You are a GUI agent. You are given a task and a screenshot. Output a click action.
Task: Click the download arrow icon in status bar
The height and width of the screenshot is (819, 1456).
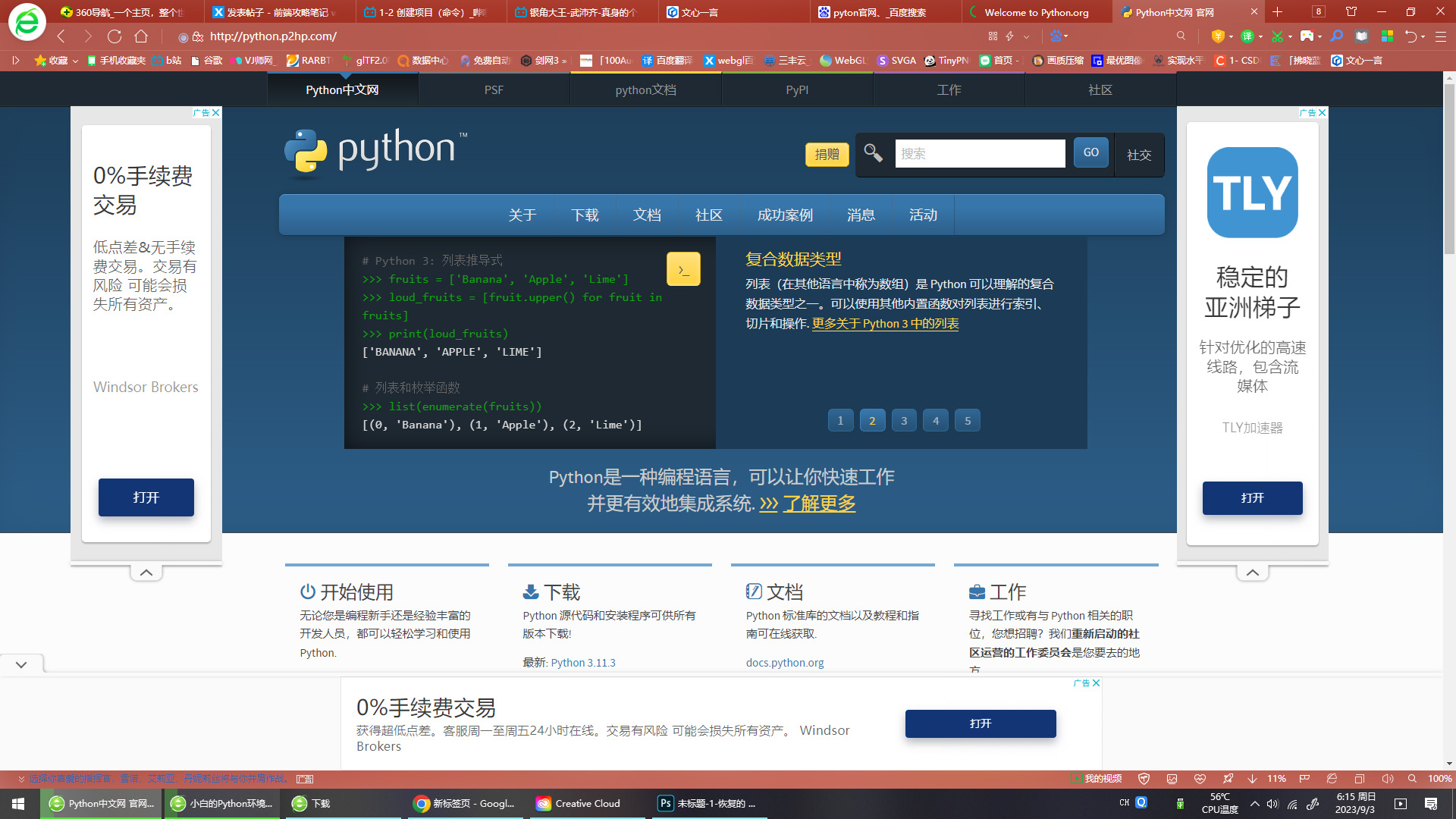[1252, 779]
